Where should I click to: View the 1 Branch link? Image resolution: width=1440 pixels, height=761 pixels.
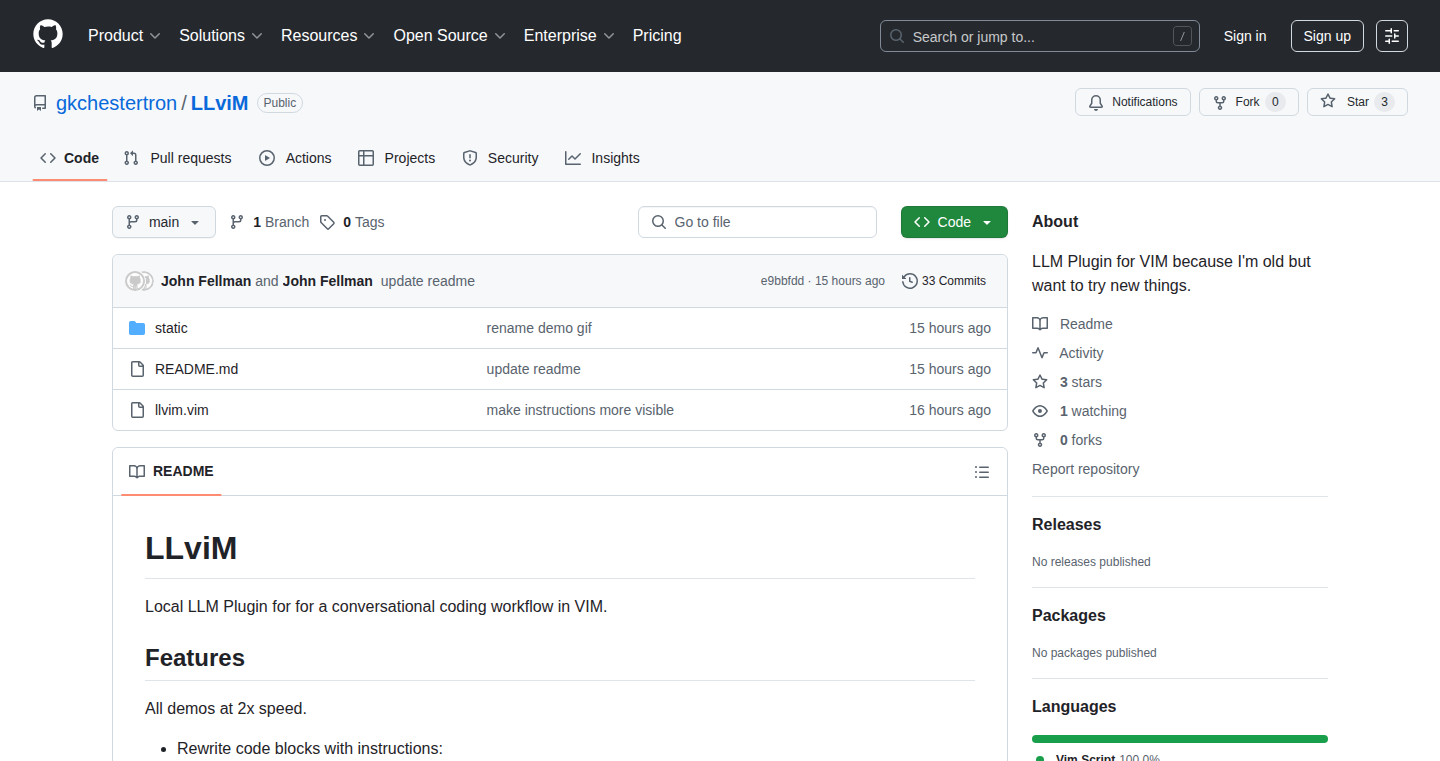coord(269,222)
